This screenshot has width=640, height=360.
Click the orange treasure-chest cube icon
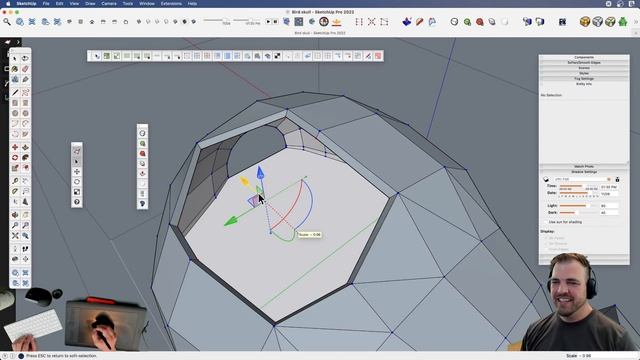click(x=585, y=22)
